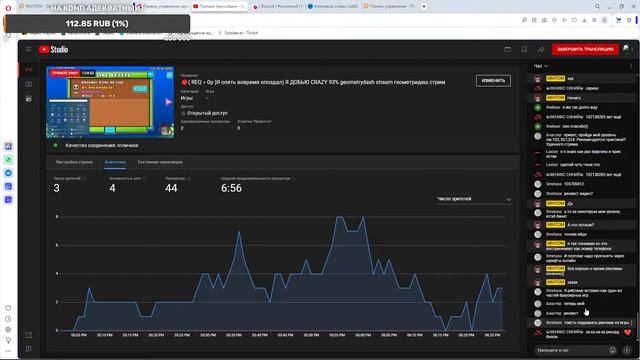Click the stream title text with CRAZY 93%

(x=313, y=82)
